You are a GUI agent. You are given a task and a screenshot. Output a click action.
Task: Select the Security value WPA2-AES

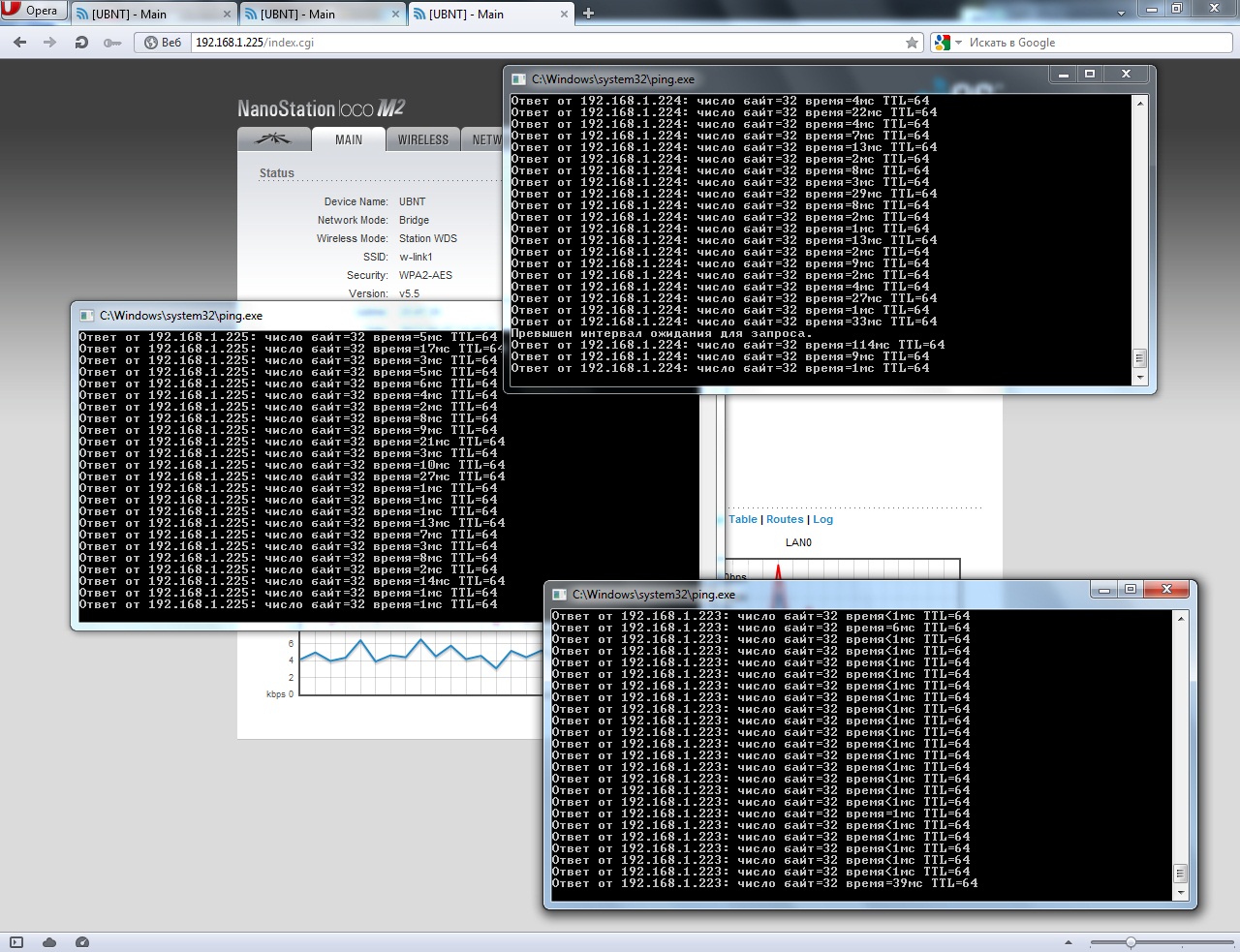(425, 275)
